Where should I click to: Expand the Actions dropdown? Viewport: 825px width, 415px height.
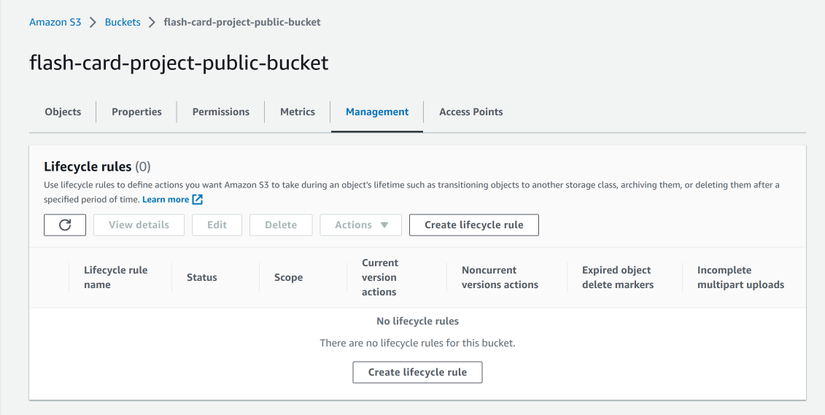(x=361, y=225)
